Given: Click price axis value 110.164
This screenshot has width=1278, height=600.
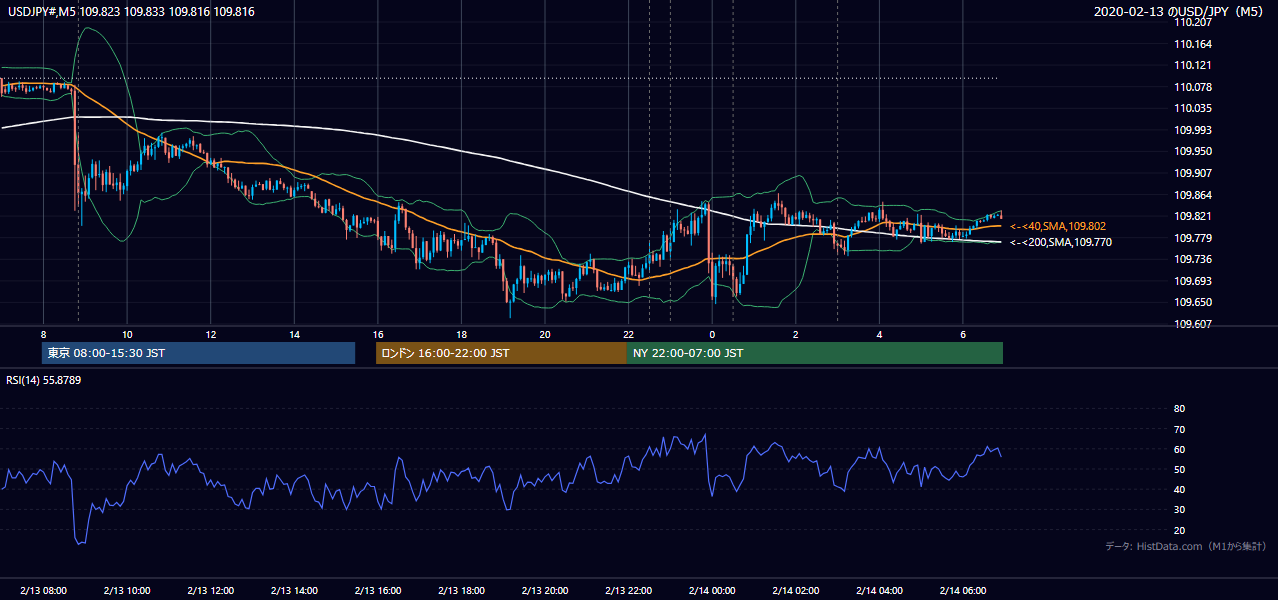Looking at the screenshot, I should click(1194, 44).
